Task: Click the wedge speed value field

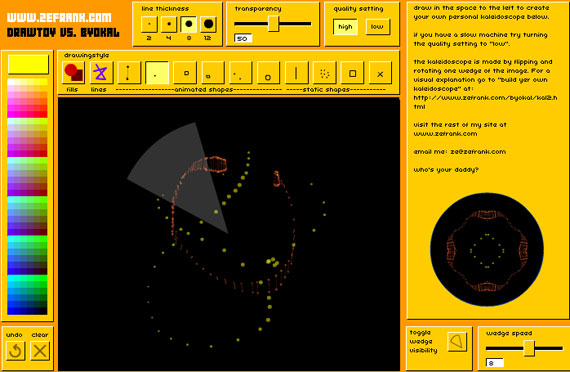Action: (495, 363)
